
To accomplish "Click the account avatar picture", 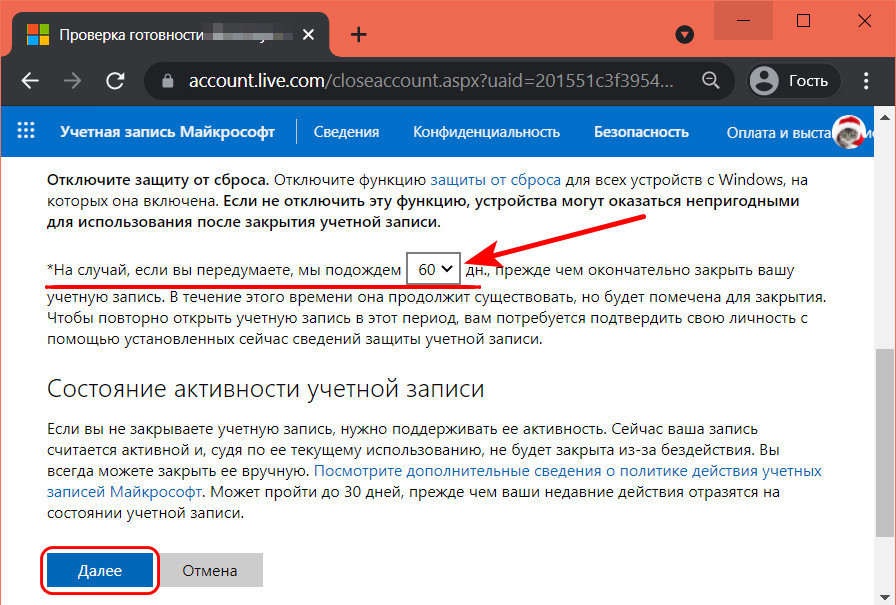I will coord(848,132).
